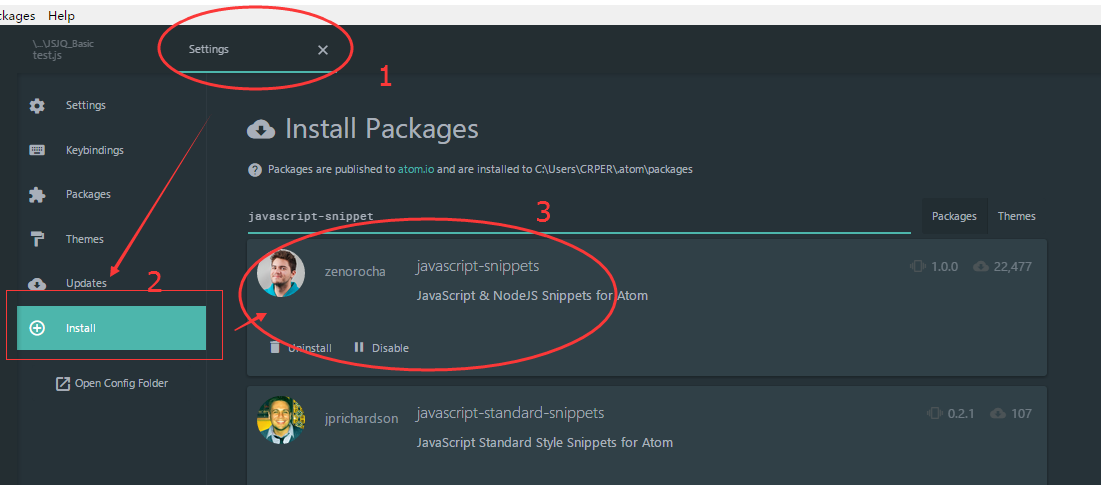Click the Open Config Folder icon
Screen dimensions: 1101x485
click(x=63, y=384)
